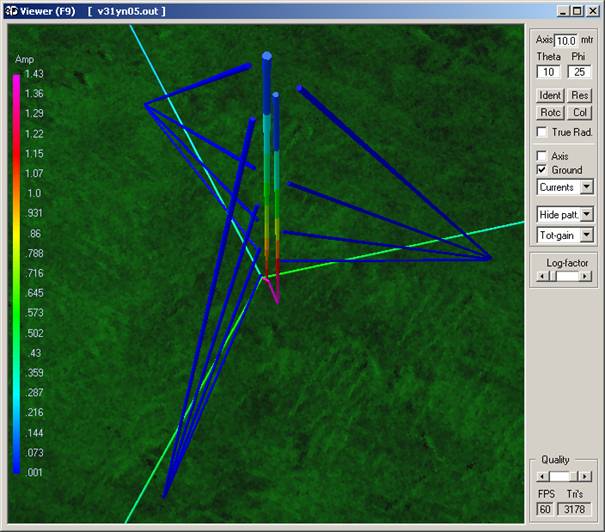Click the Quality slider left arrow

pos(542,476)
